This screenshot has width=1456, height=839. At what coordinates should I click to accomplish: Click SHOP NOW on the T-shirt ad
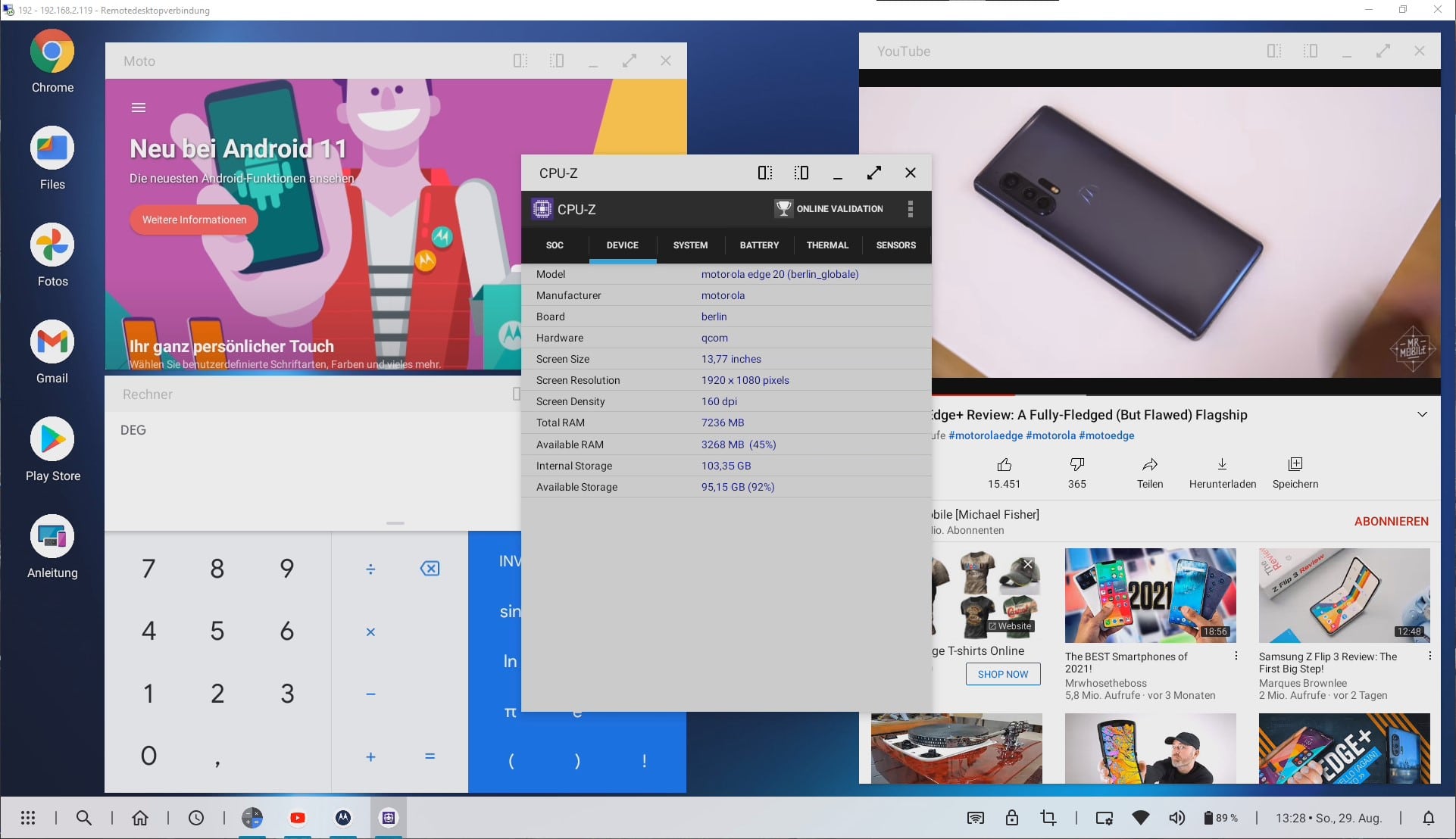[x=1003, y=674]
